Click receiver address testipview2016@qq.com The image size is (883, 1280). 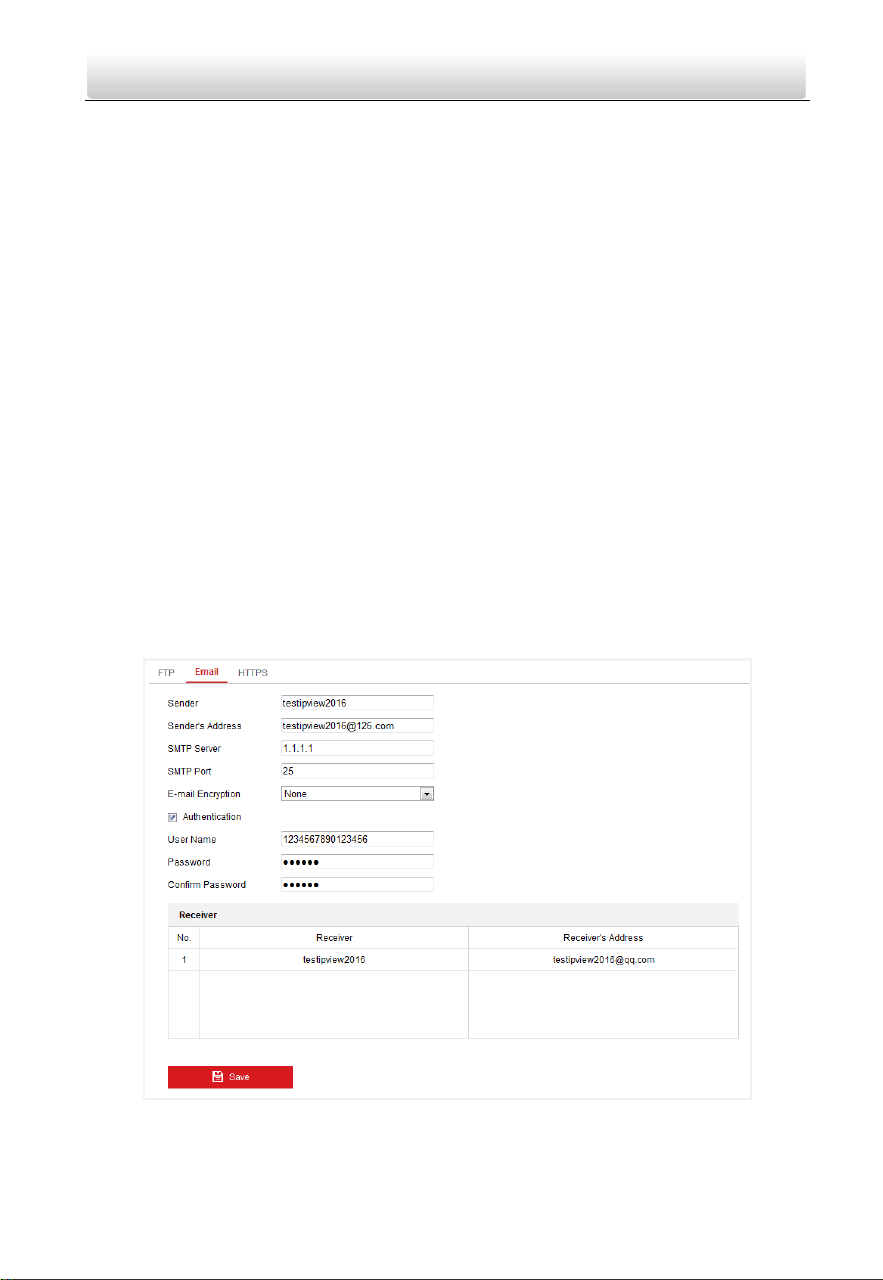point(603,960)
